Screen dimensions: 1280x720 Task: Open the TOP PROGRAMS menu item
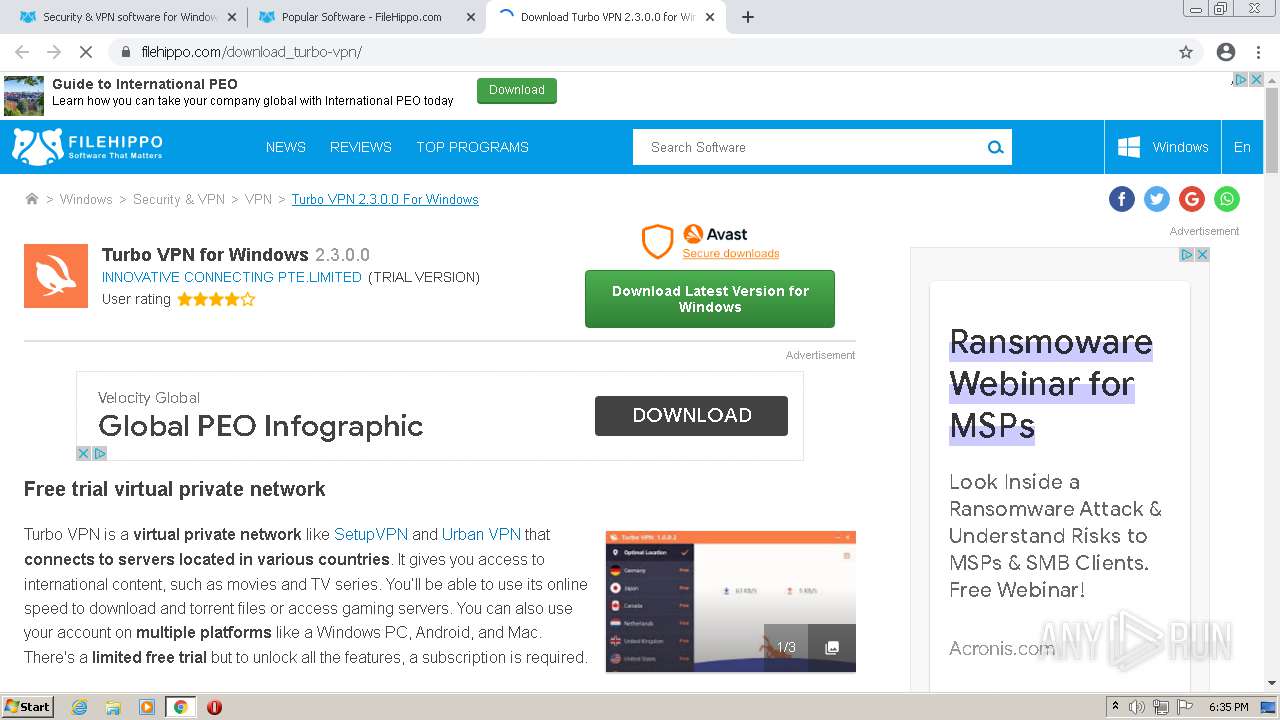472,147
